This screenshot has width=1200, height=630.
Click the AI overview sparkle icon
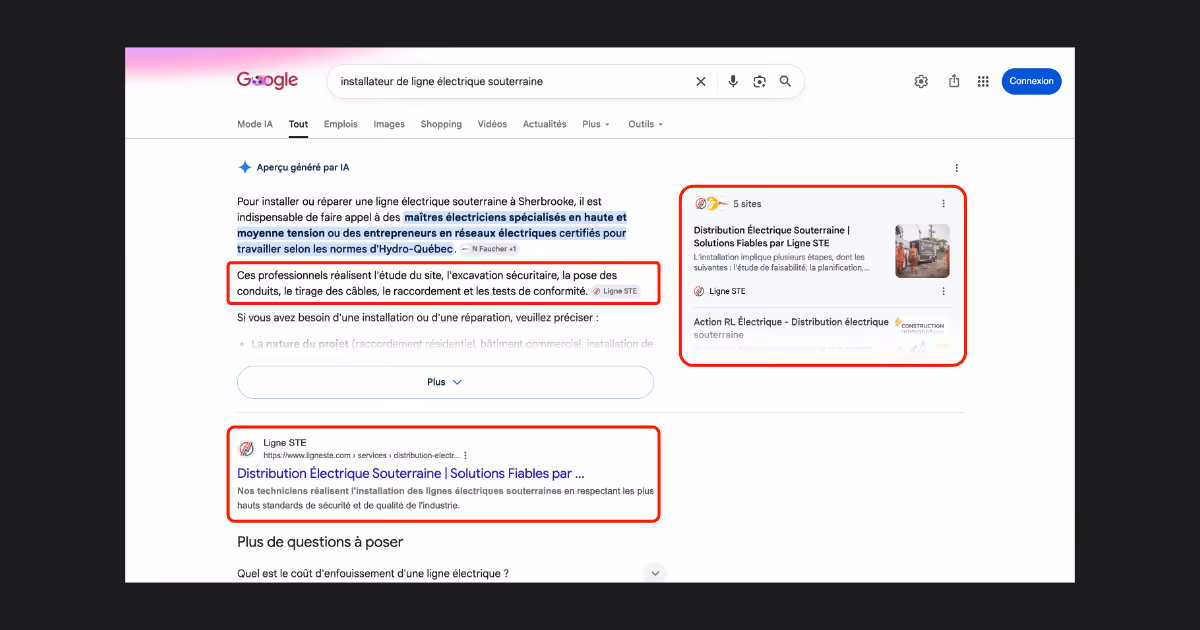pos(245,168)
